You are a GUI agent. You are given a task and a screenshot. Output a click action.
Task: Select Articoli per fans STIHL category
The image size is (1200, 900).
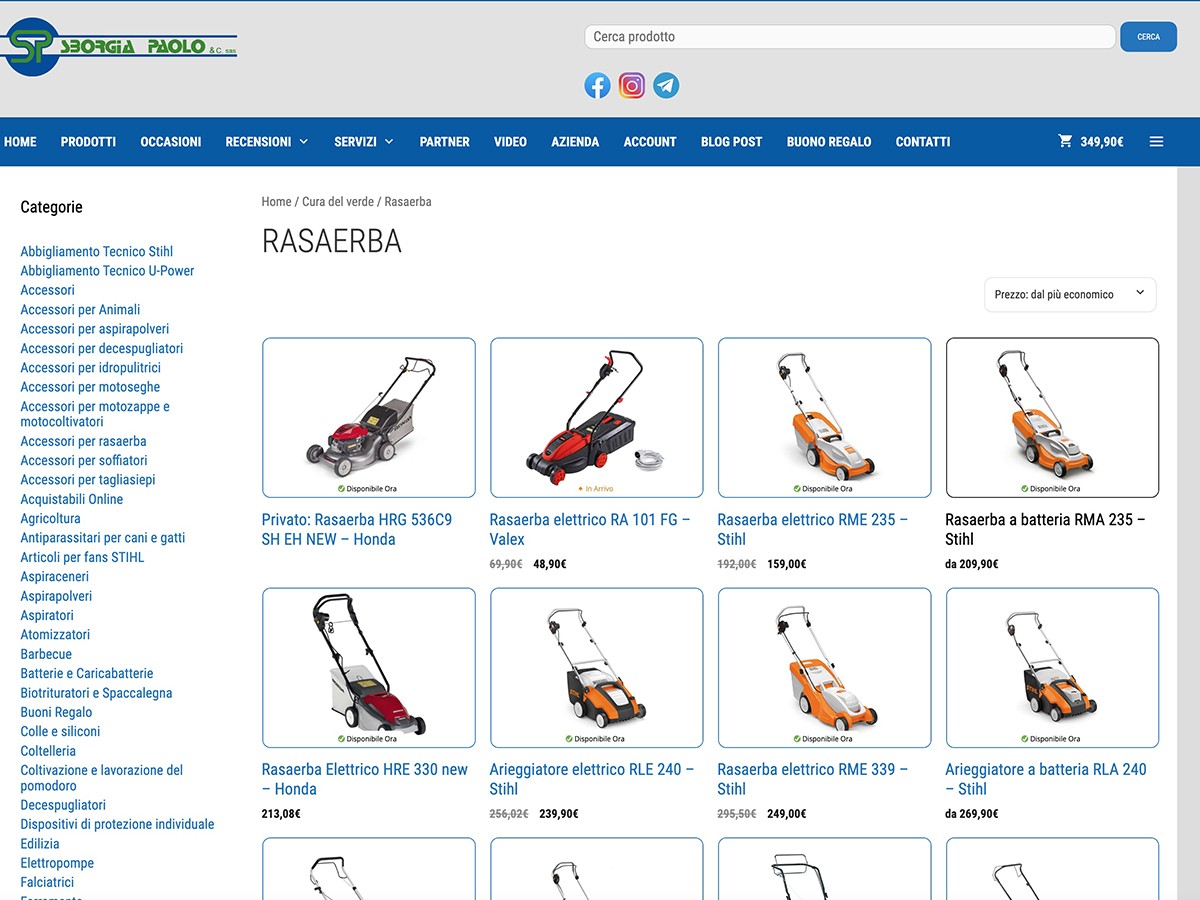pyautogui.click(x=82, y=557)
